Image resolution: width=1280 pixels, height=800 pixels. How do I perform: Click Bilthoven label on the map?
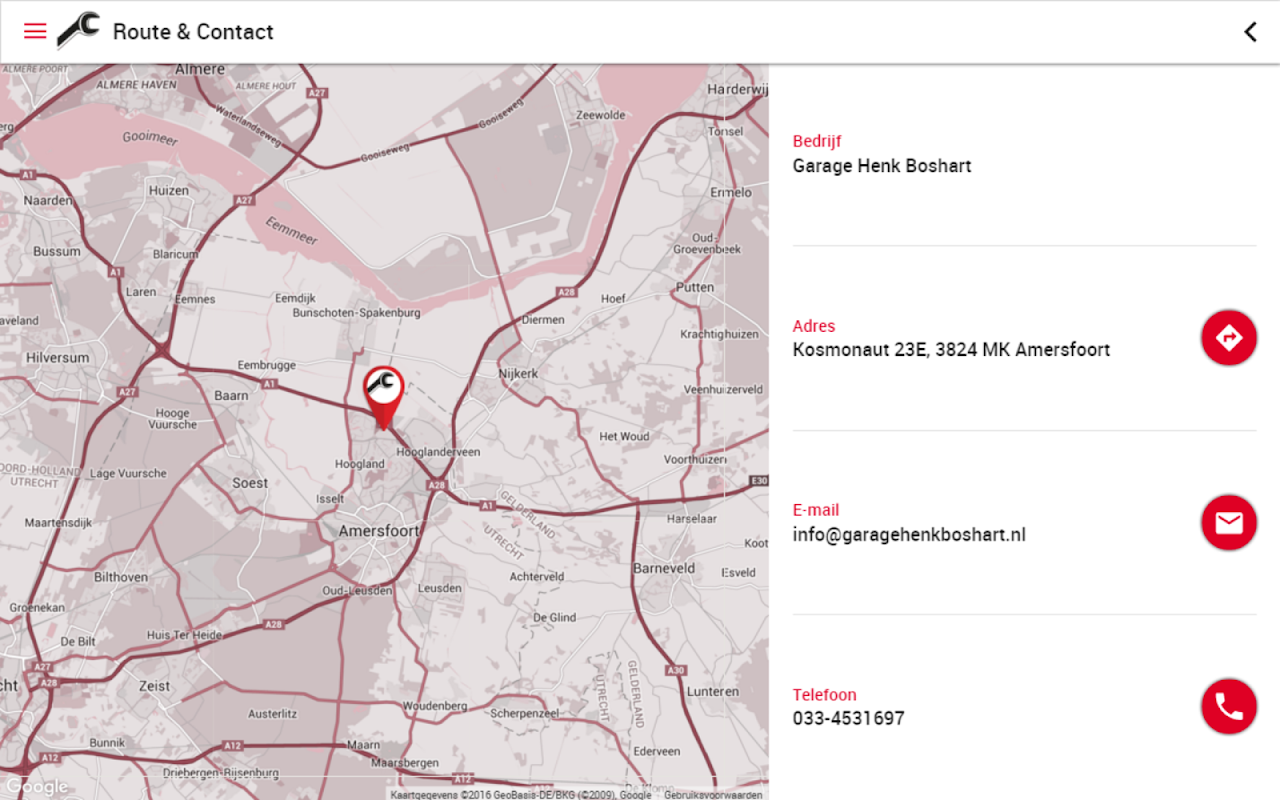[x=121, y=577]
